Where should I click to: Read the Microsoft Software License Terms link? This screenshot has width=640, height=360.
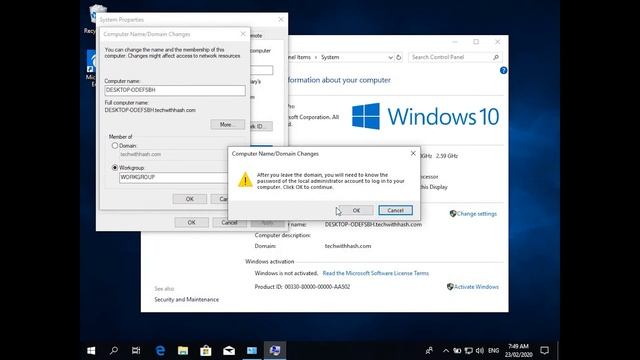[x=376, y=273]
